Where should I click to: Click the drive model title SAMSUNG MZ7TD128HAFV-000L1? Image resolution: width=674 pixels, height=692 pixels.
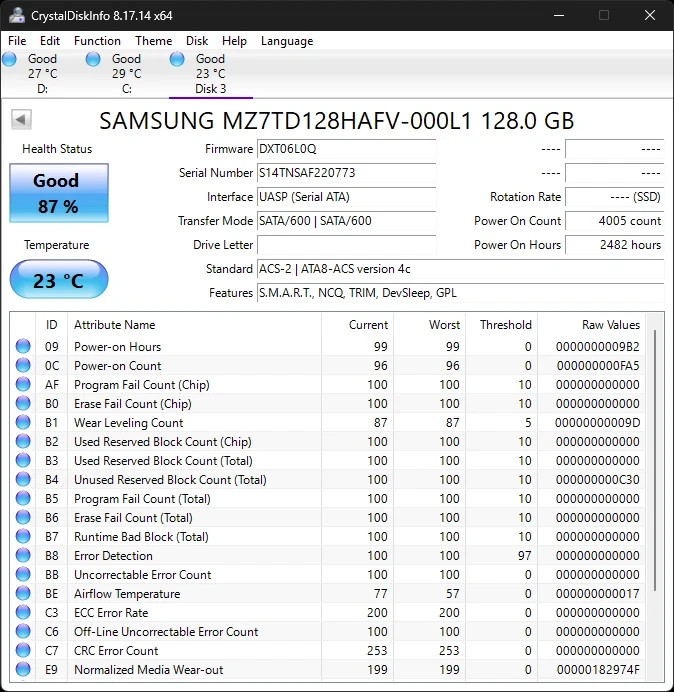point(286,120)
